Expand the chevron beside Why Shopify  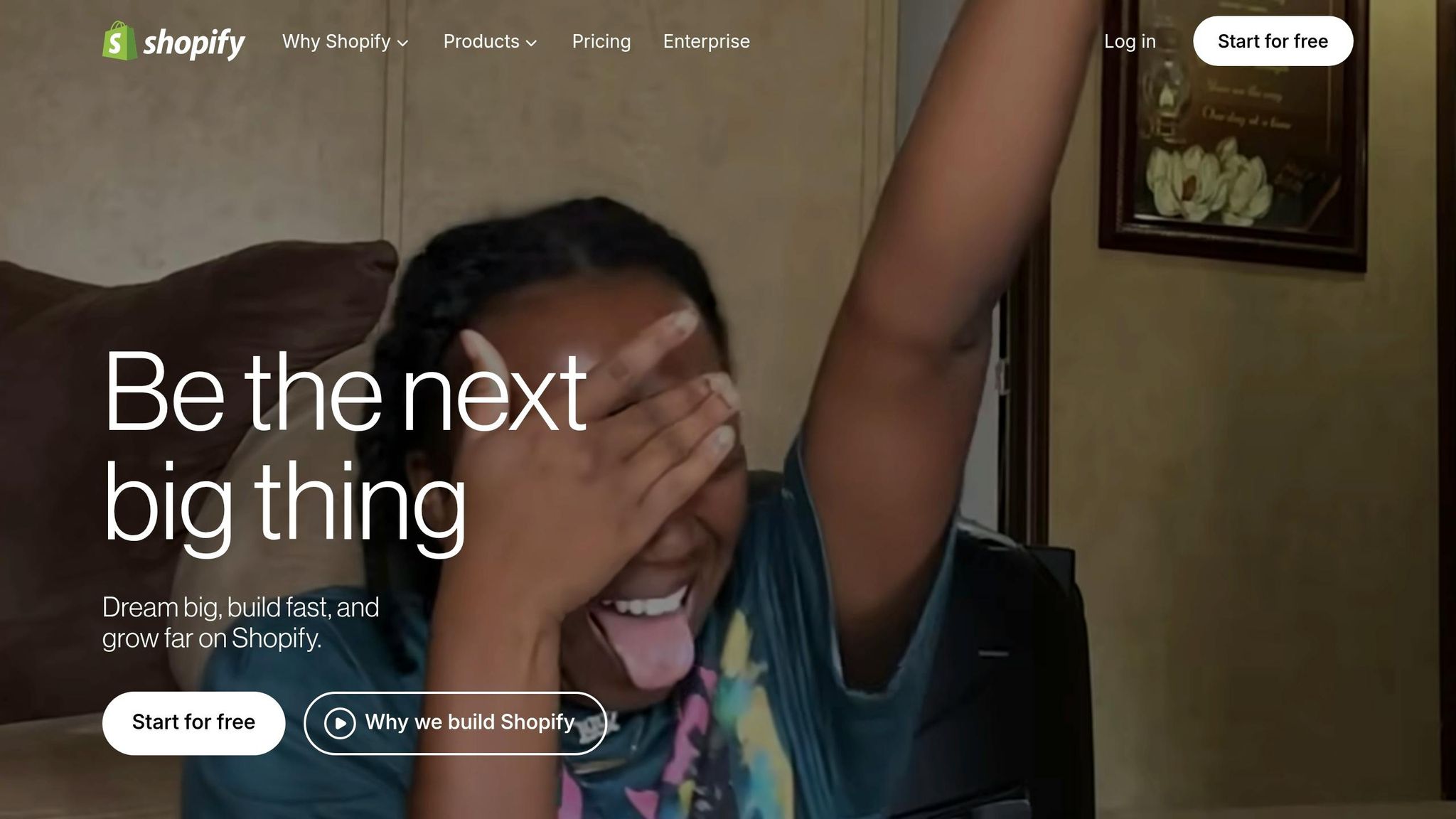[x=402, y=43]
